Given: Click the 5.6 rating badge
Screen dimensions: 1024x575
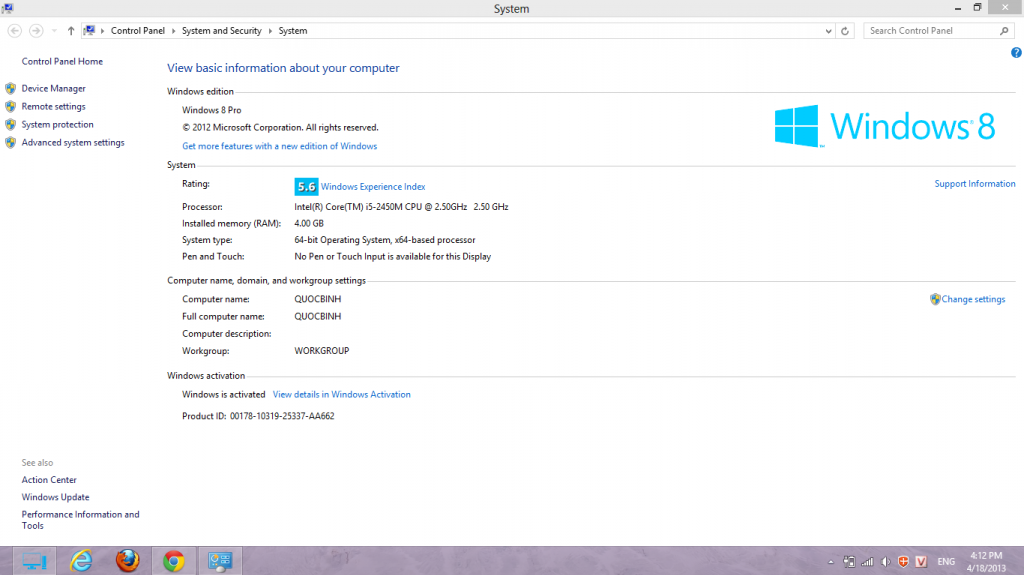Looking at the screenshot, I should [306, 187].
